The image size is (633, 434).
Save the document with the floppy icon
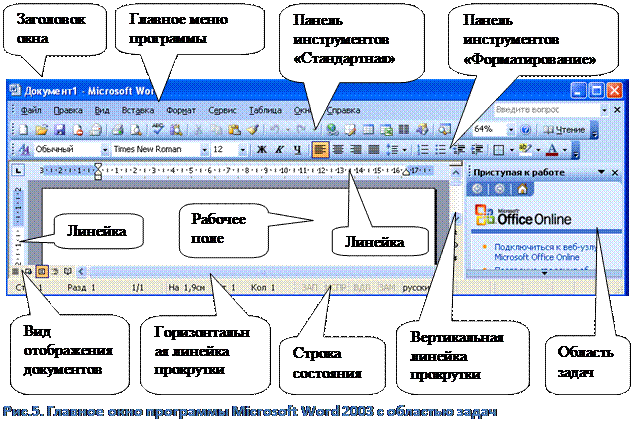click(x=60, y=130)
